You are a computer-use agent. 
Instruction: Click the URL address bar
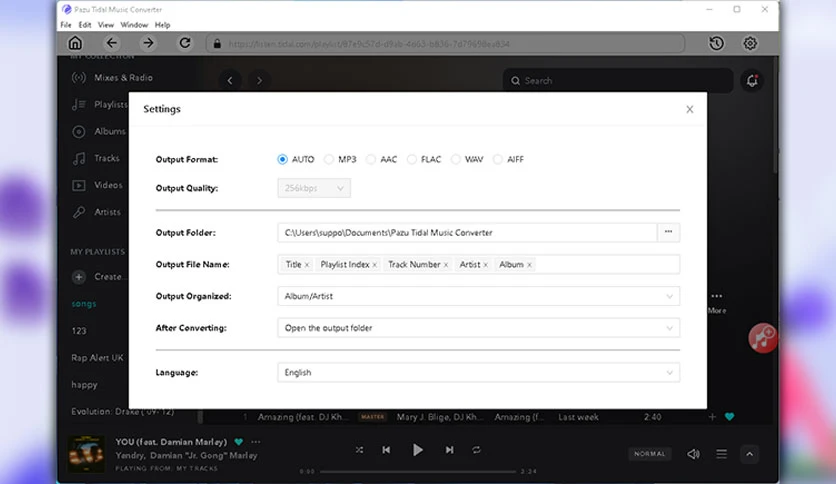click(446, 44)
